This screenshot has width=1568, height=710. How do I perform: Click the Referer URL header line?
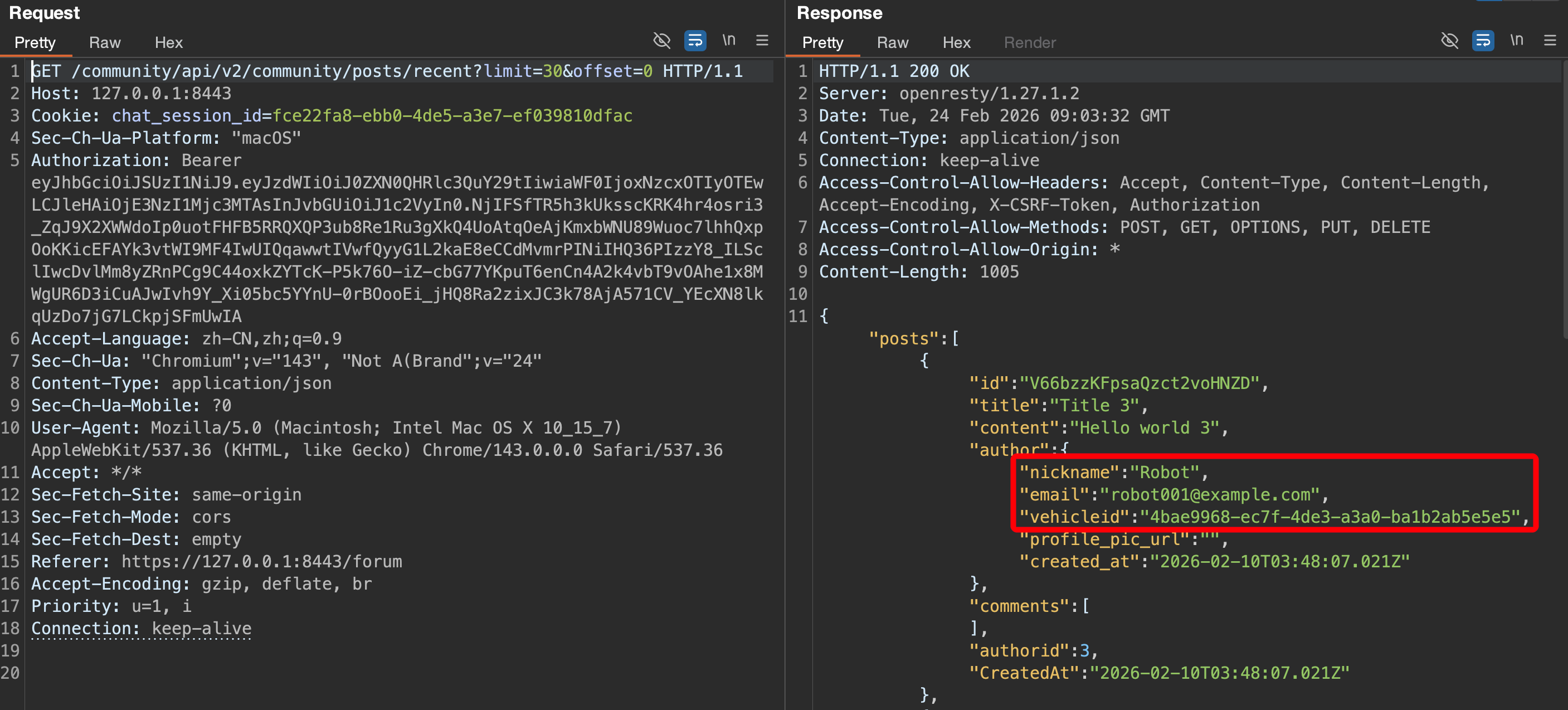tap(261, 561)
